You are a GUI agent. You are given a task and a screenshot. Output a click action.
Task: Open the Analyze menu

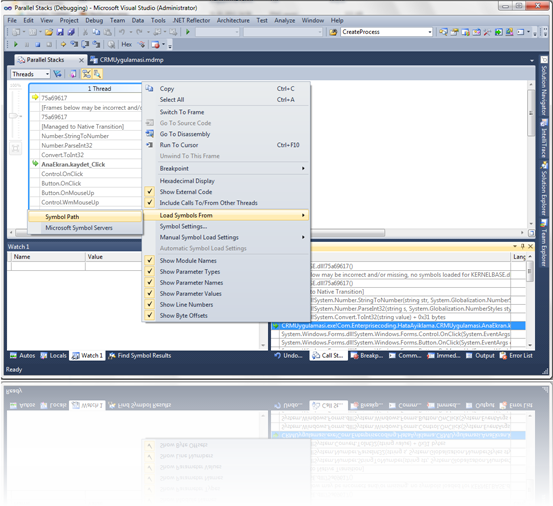285,20
